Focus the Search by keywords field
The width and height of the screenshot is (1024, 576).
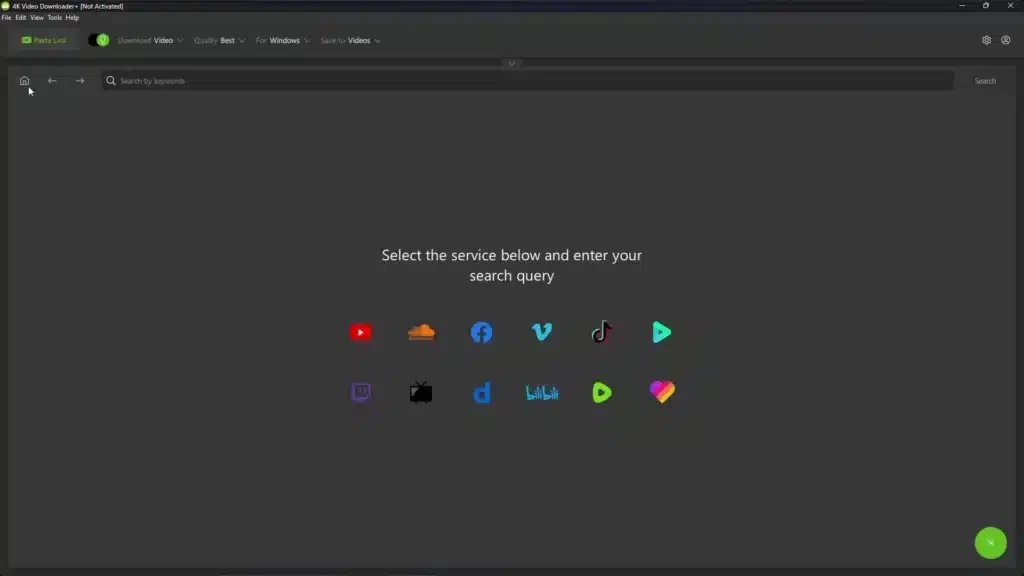(x=530, y=81)
